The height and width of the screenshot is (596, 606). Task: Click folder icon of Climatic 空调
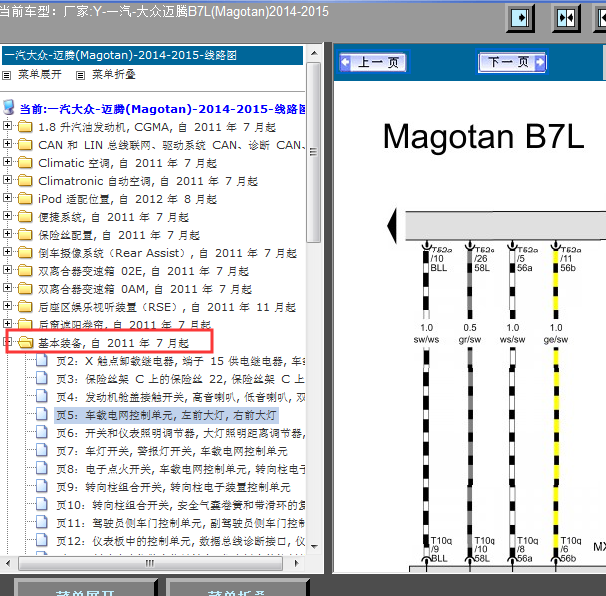click(x=26, y=162)
